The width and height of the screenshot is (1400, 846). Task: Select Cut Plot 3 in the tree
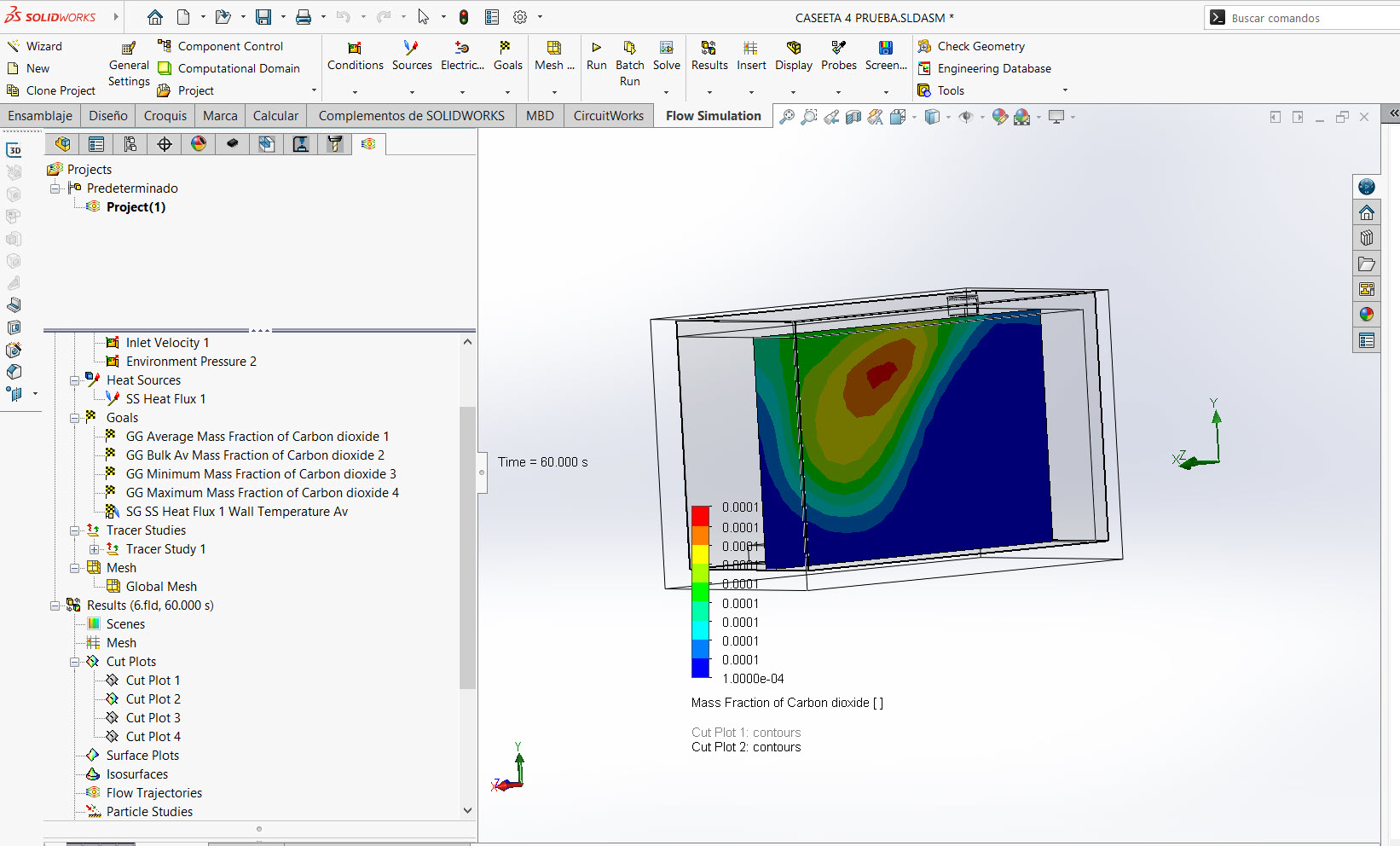pos(153,718)
